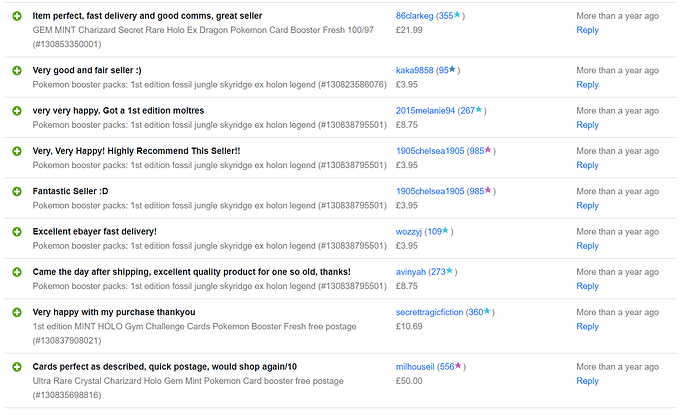Screen dimensions: 690x415
Task: Reply to avinyah's feedback comment
Action: [587, 286]
